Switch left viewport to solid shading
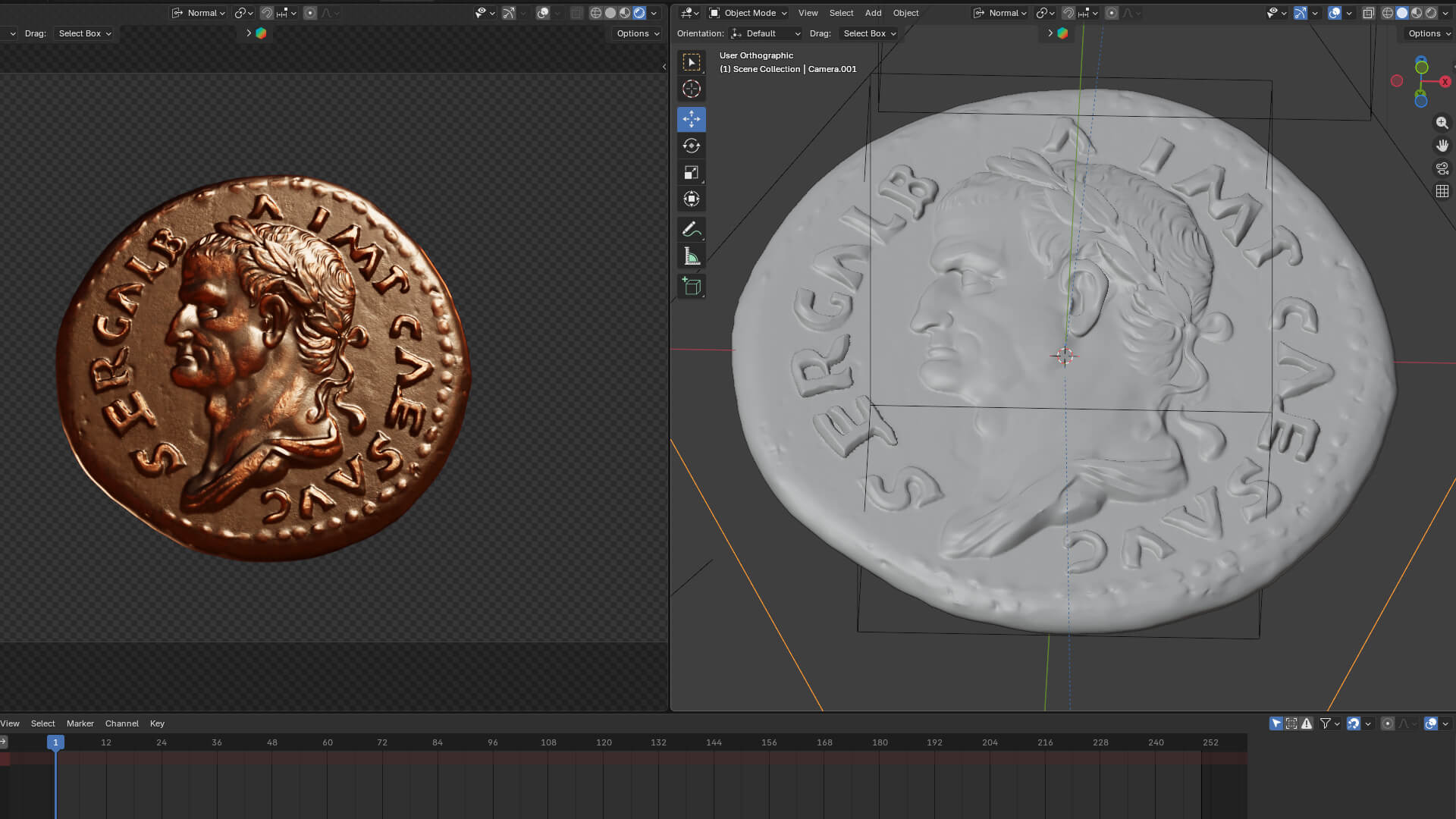The width and height of the screenshot is (1456, 819). pos(610,13)
